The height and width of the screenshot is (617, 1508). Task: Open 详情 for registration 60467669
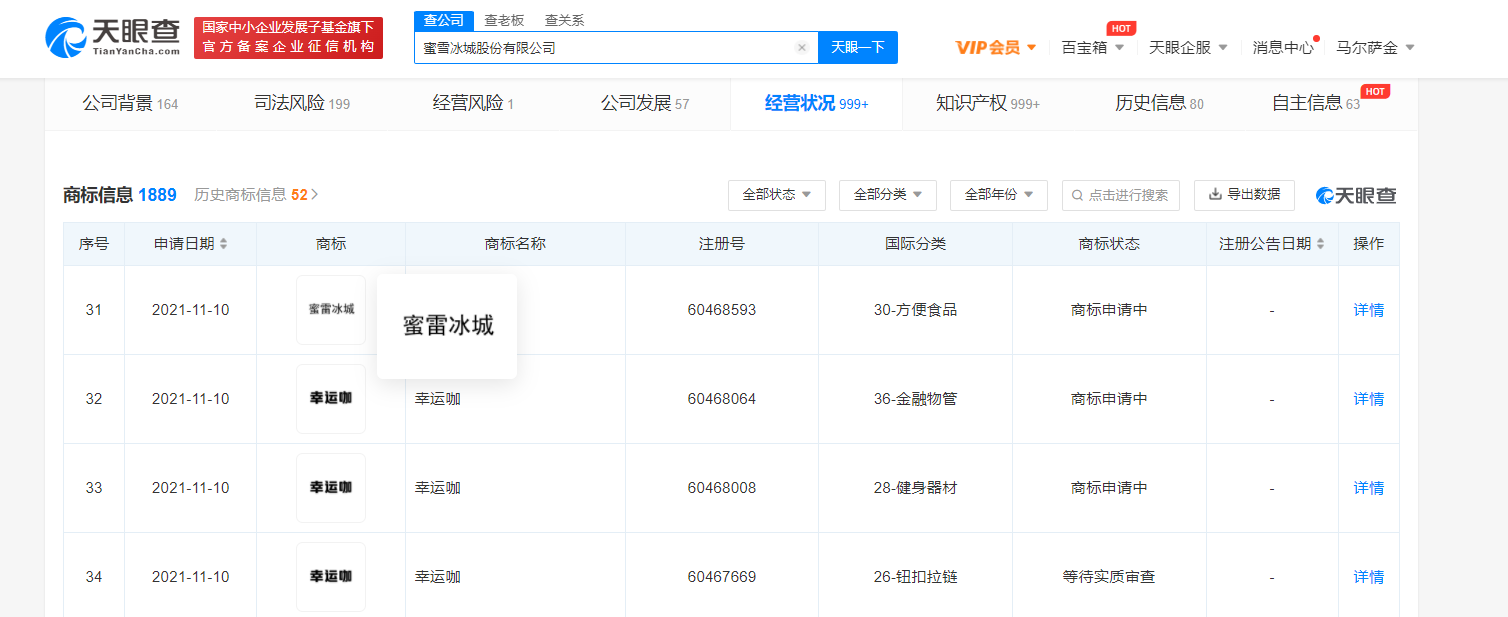click(1369, 577)
